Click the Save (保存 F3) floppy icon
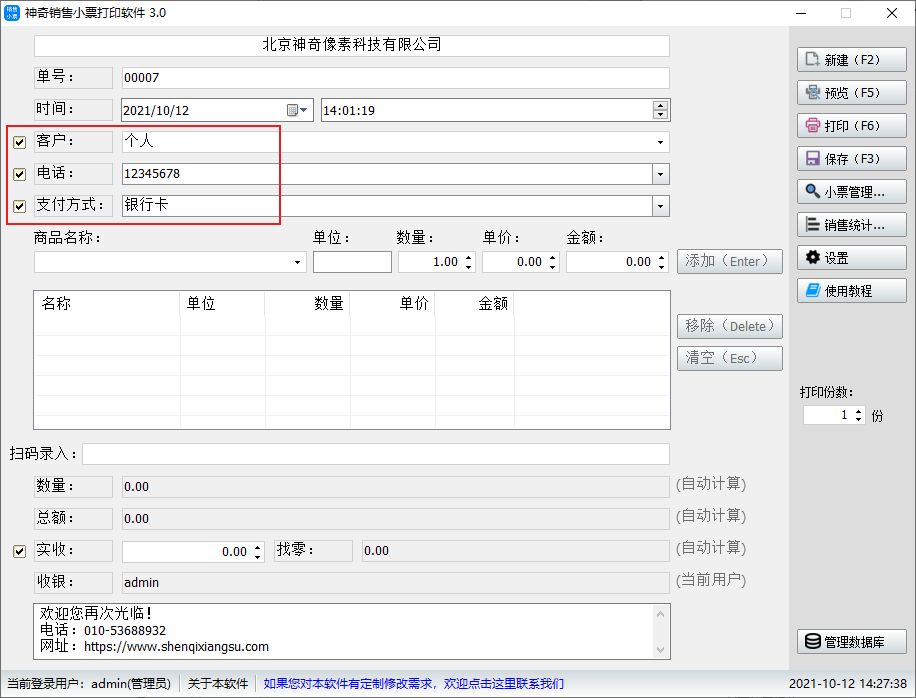Viewport: 916px width, 698px height. coord(812,159)
